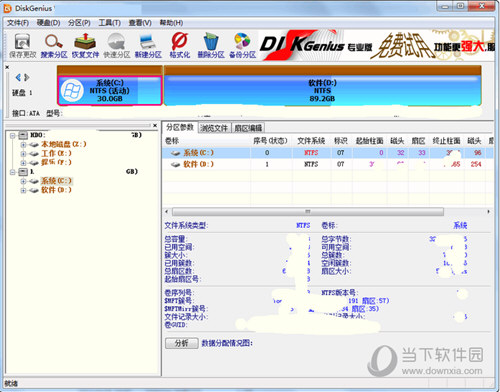Click drive icon in 系统(C:) table row
The image size is (500, 392).
(x=176, y=153)
